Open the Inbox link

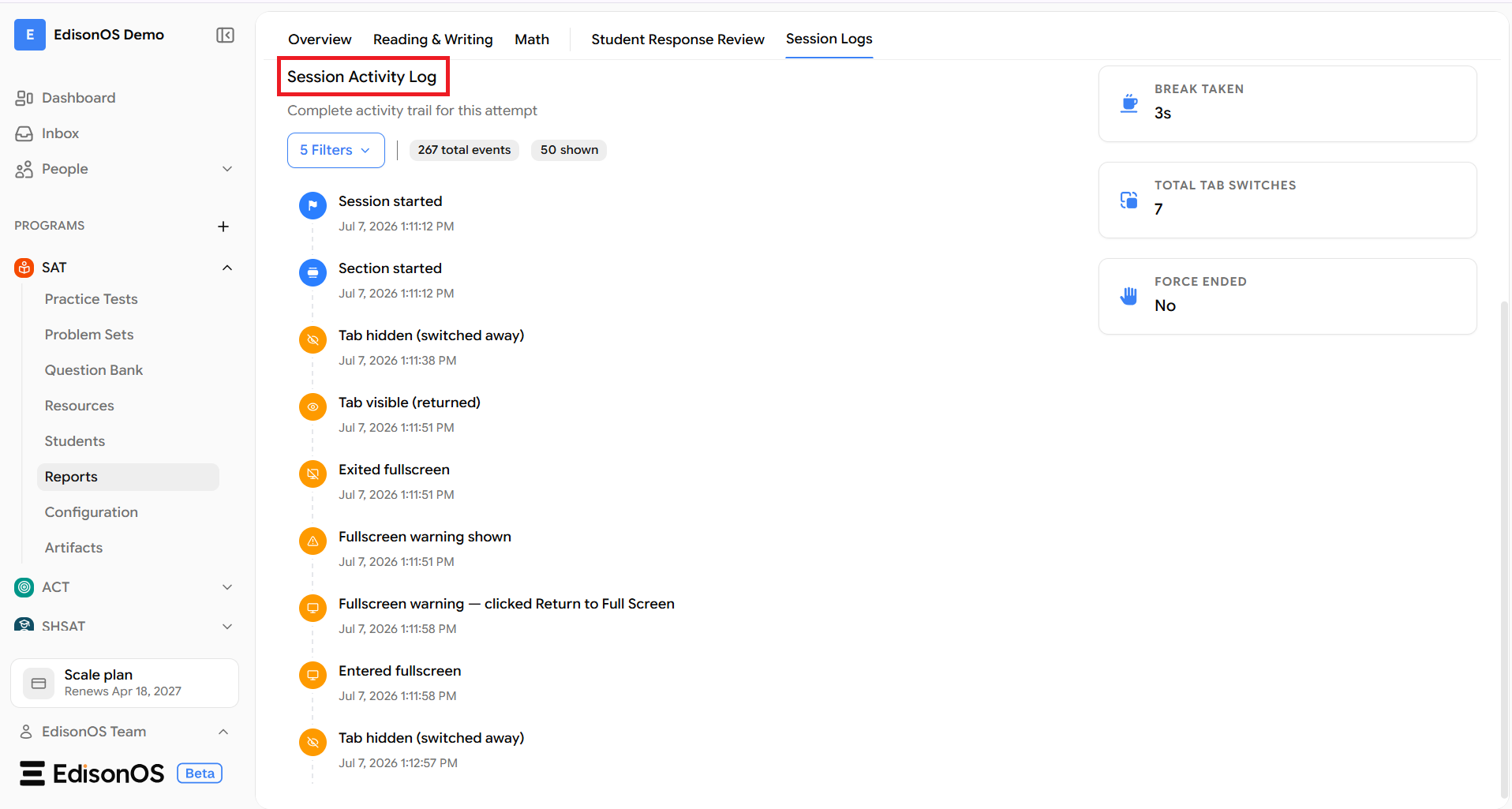60,133
